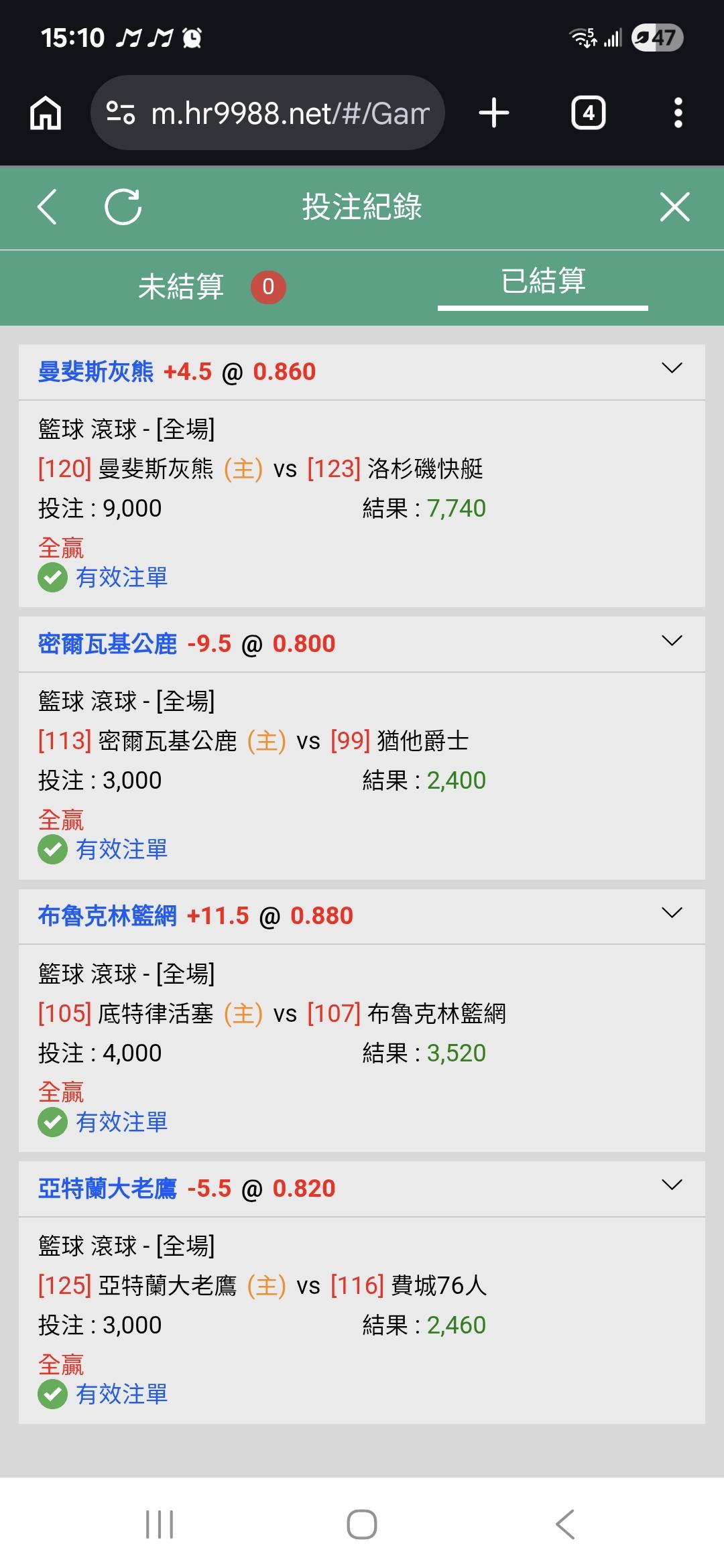Open the browser three-dot menu
Image resolution: width=724 pixels, height=1568 pixels.
(678, 113)
